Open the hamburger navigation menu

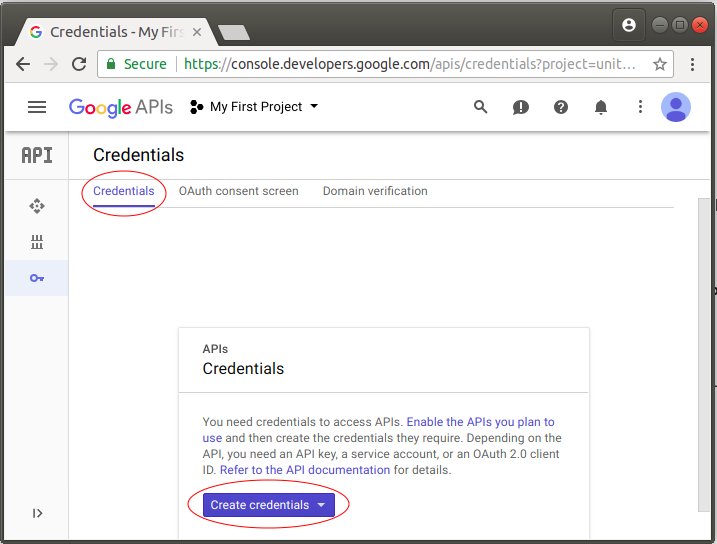(x=37, y=107)
